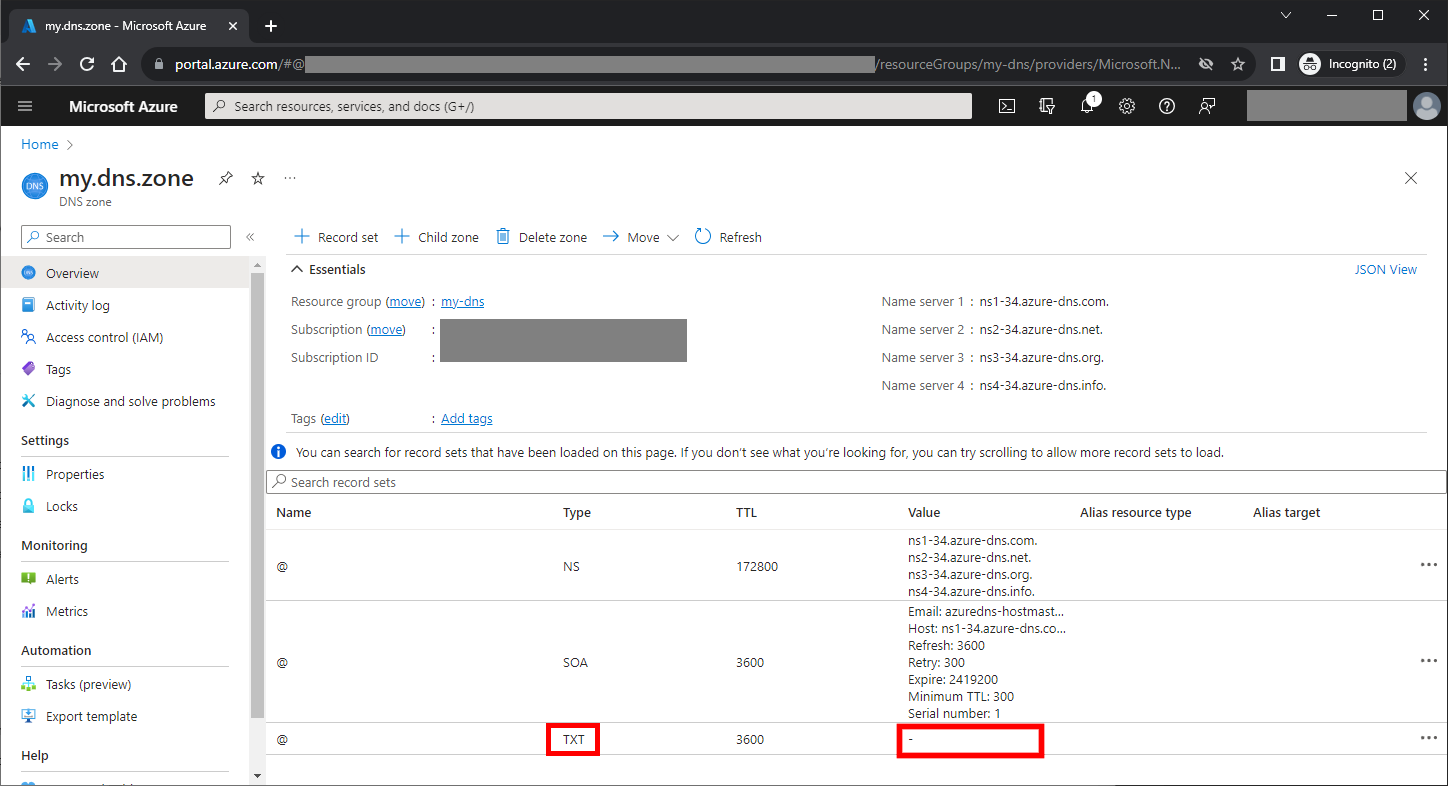Collapse the Essentials section
Viewport: 1448px width, 786px height.
(x=297, y=269)
